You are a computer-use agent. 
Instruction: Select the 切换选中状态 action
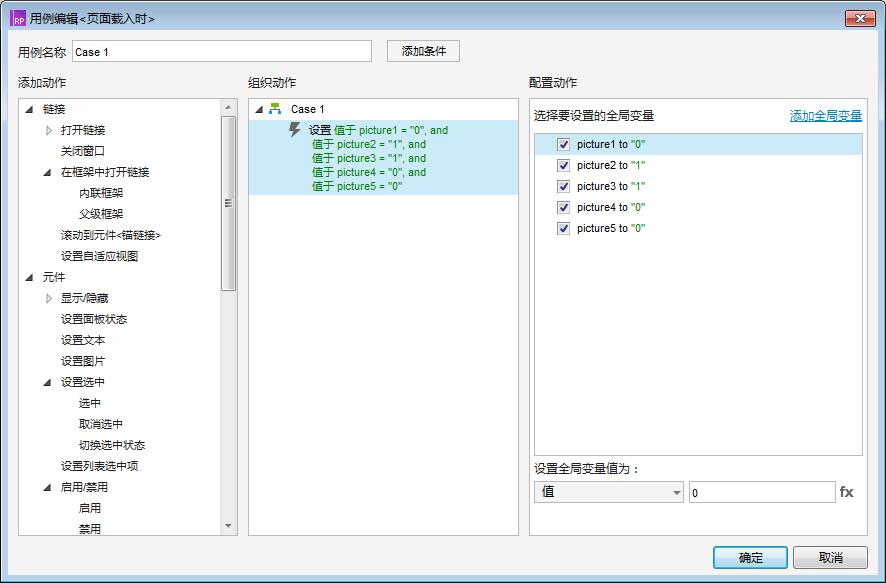(x=112, y=445)
